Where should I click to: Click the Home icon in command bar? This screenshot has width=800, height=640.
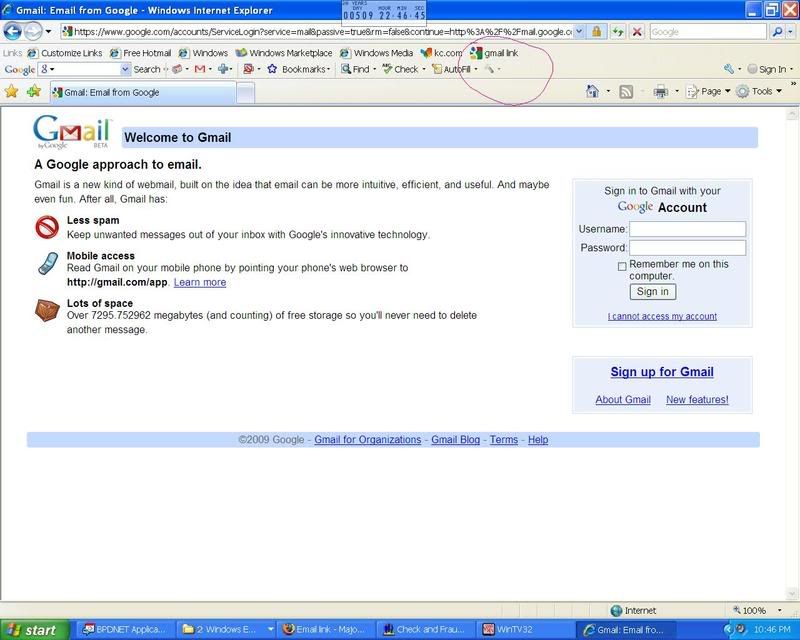click(592, 91)
